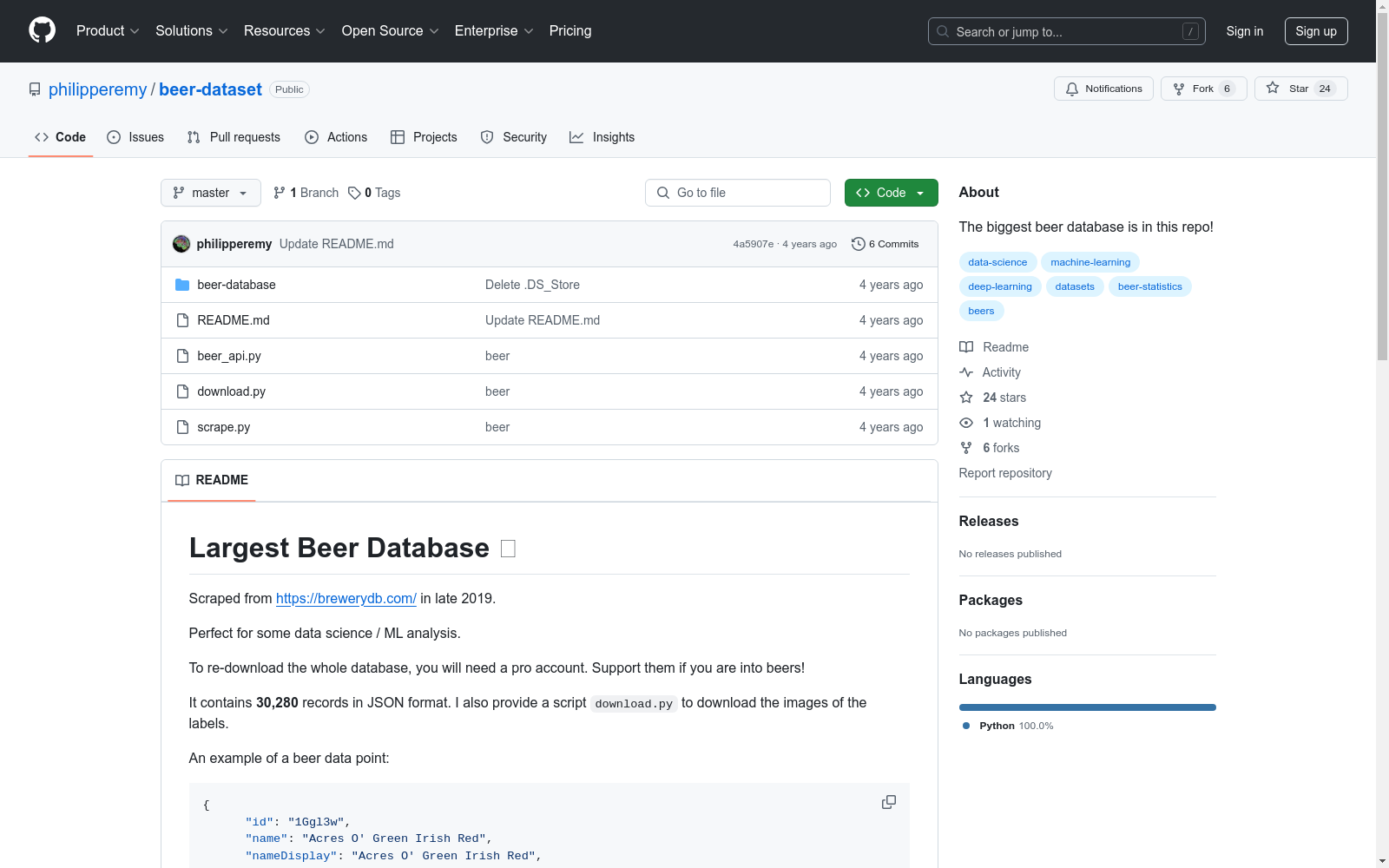Click the GitHub logo icon
Image resolution: width=1389 pixels, height=868 pixels.
[x=42, y=30]
